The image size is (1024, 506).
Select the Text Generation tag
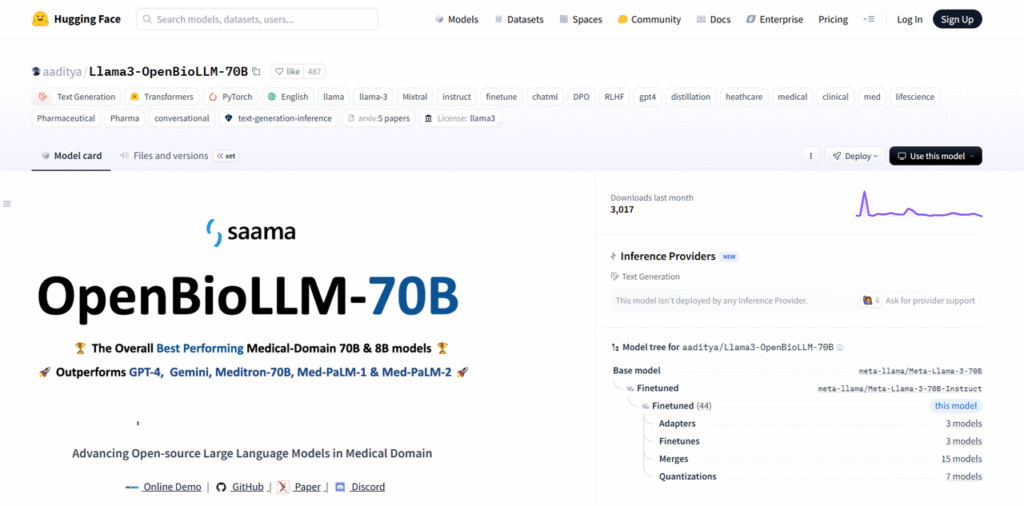pos(78,97)
